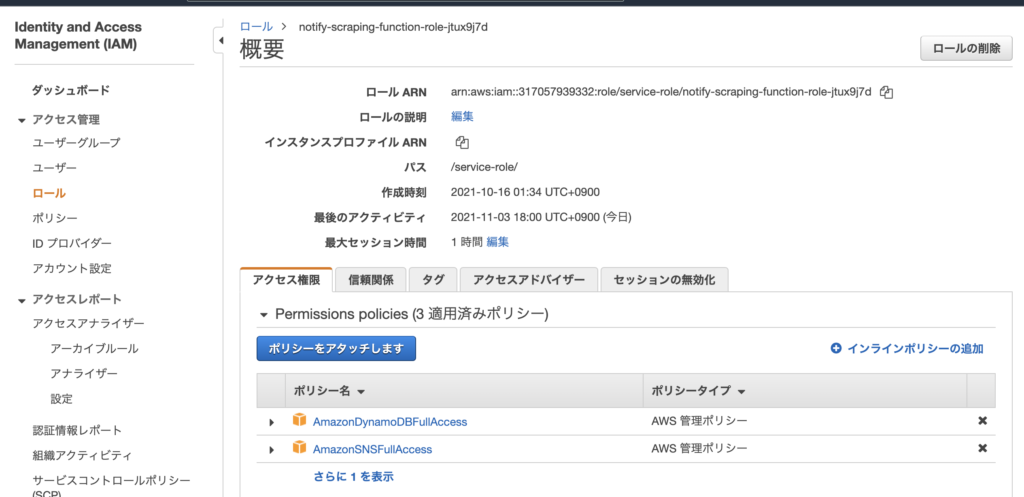Open ID プロバイダー in the sidebar
This screenshot has height=497, width=1024.
(x=72, y=244)
